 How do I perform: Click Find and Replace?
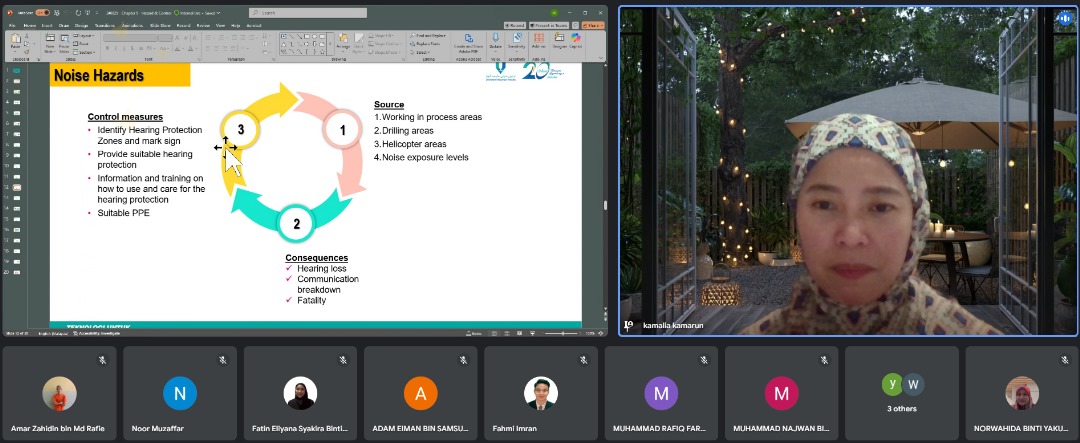[427, 36]
